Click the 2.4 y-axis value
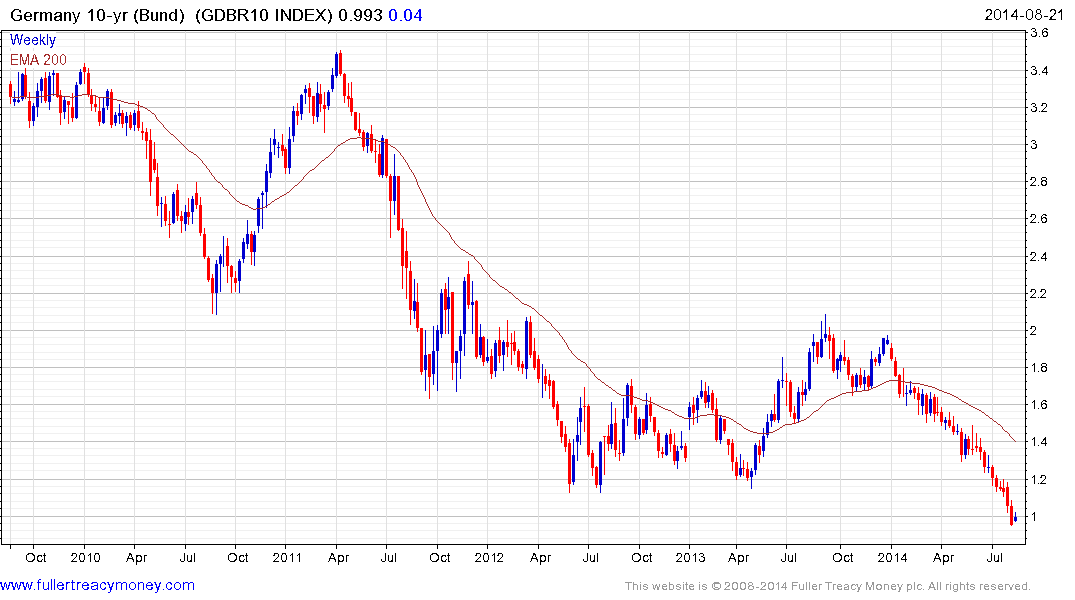Viewport: 1075px width, 600px height. pyautogui.click(x=1039, y=256)
